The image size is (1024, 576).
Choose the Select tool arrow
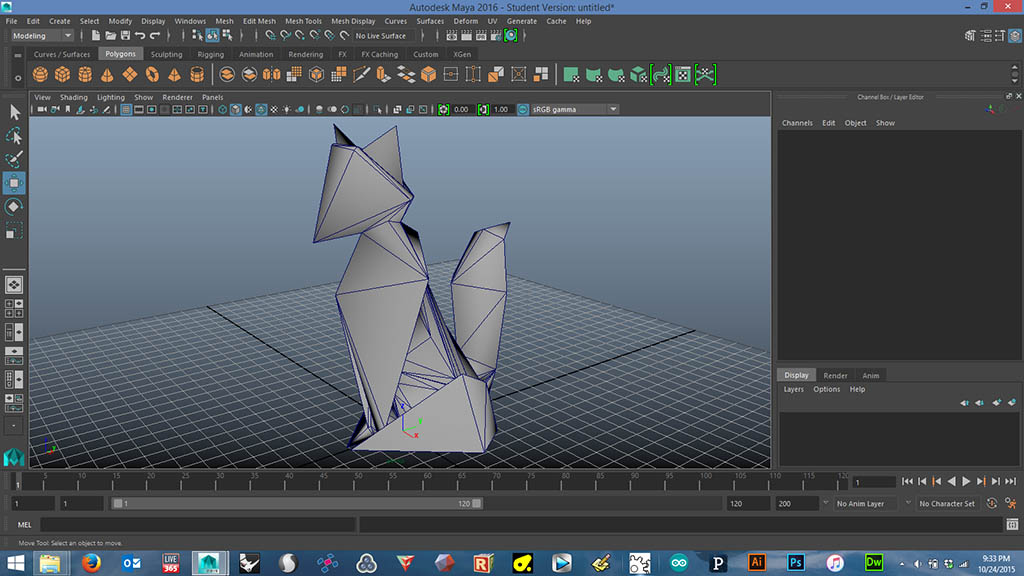coord(14,112)
